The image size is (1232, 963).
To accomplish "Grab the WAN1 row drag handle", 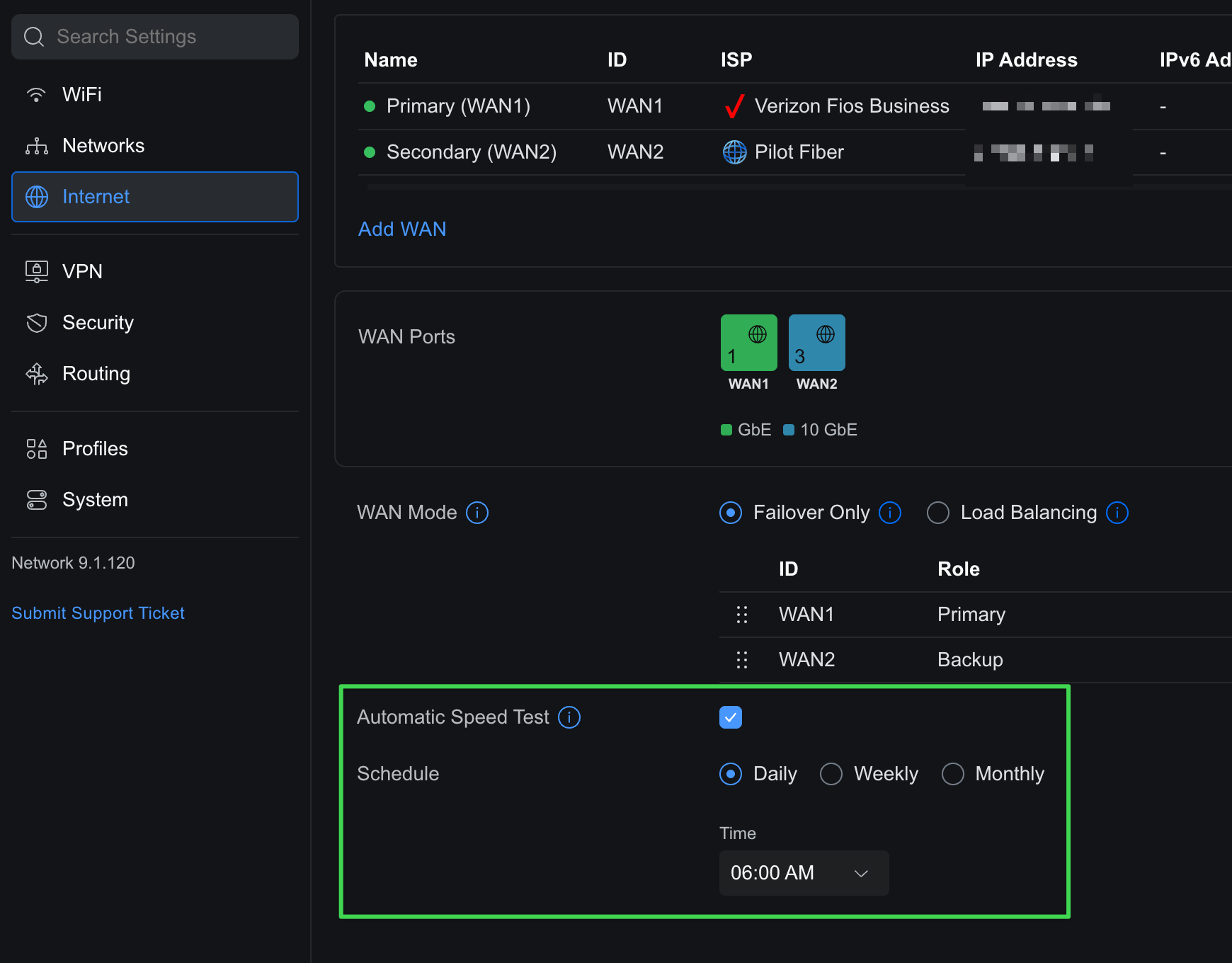I will 742,615.
